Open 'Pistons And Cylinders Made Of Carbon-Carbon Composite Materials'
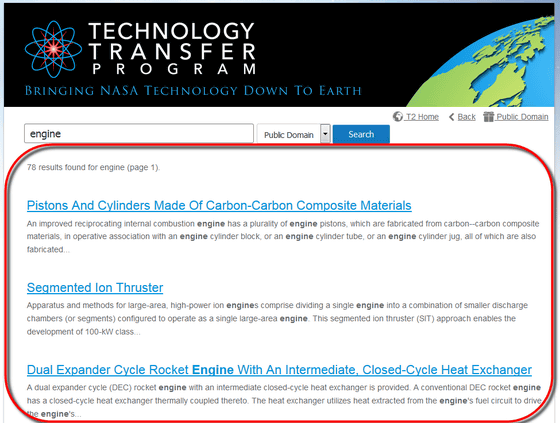 (219, 205)
